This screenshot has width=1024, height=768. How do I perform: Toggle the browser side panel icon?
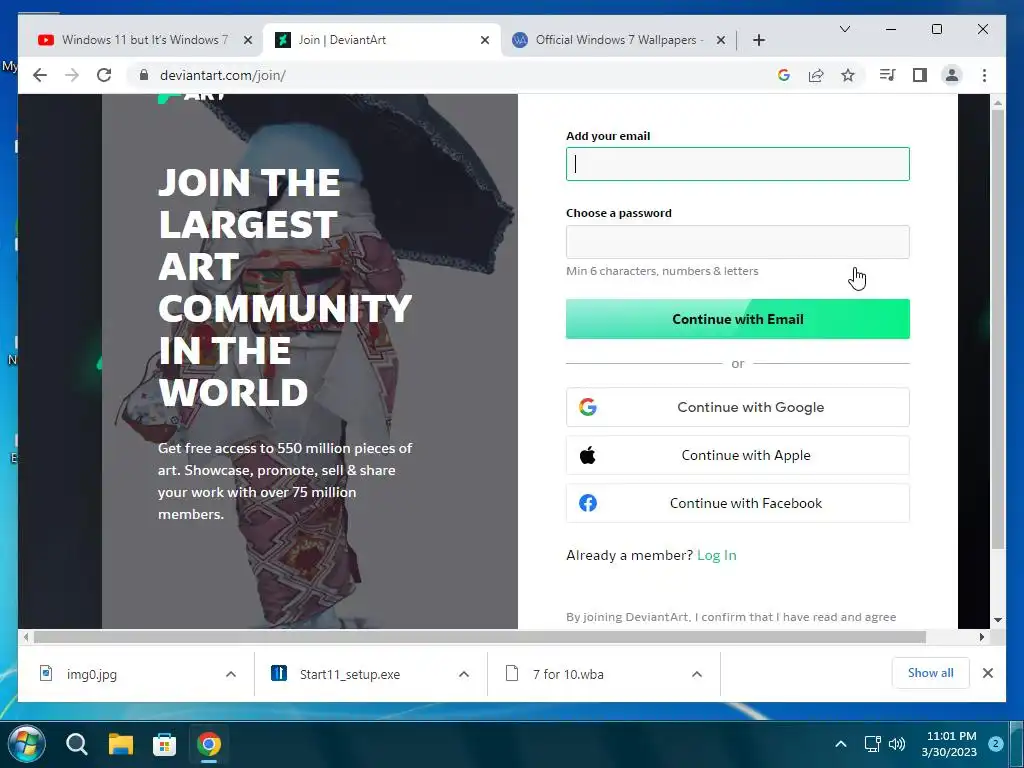tap(920, 75)
